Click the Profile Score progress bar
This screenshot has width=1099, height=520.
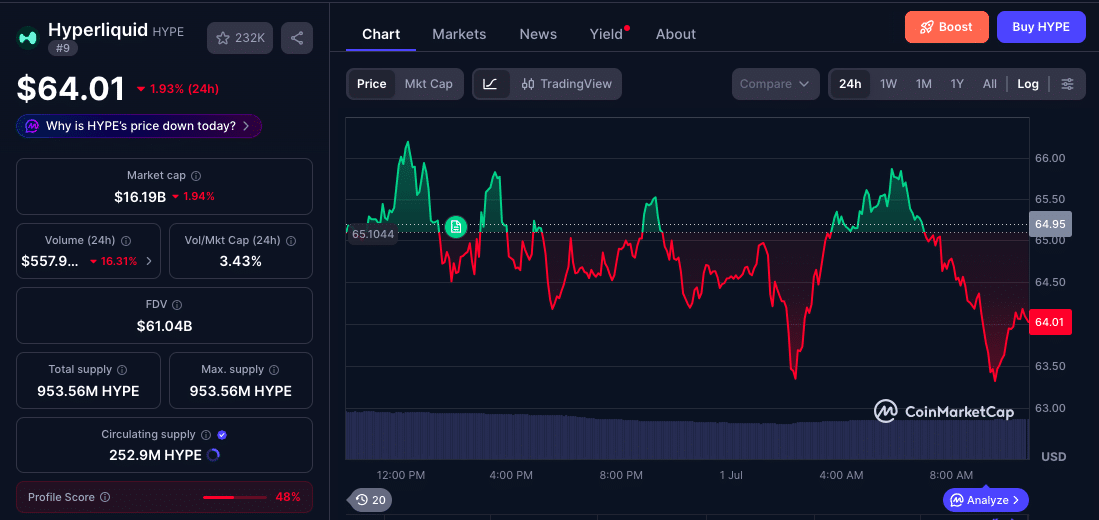point(235,498)
